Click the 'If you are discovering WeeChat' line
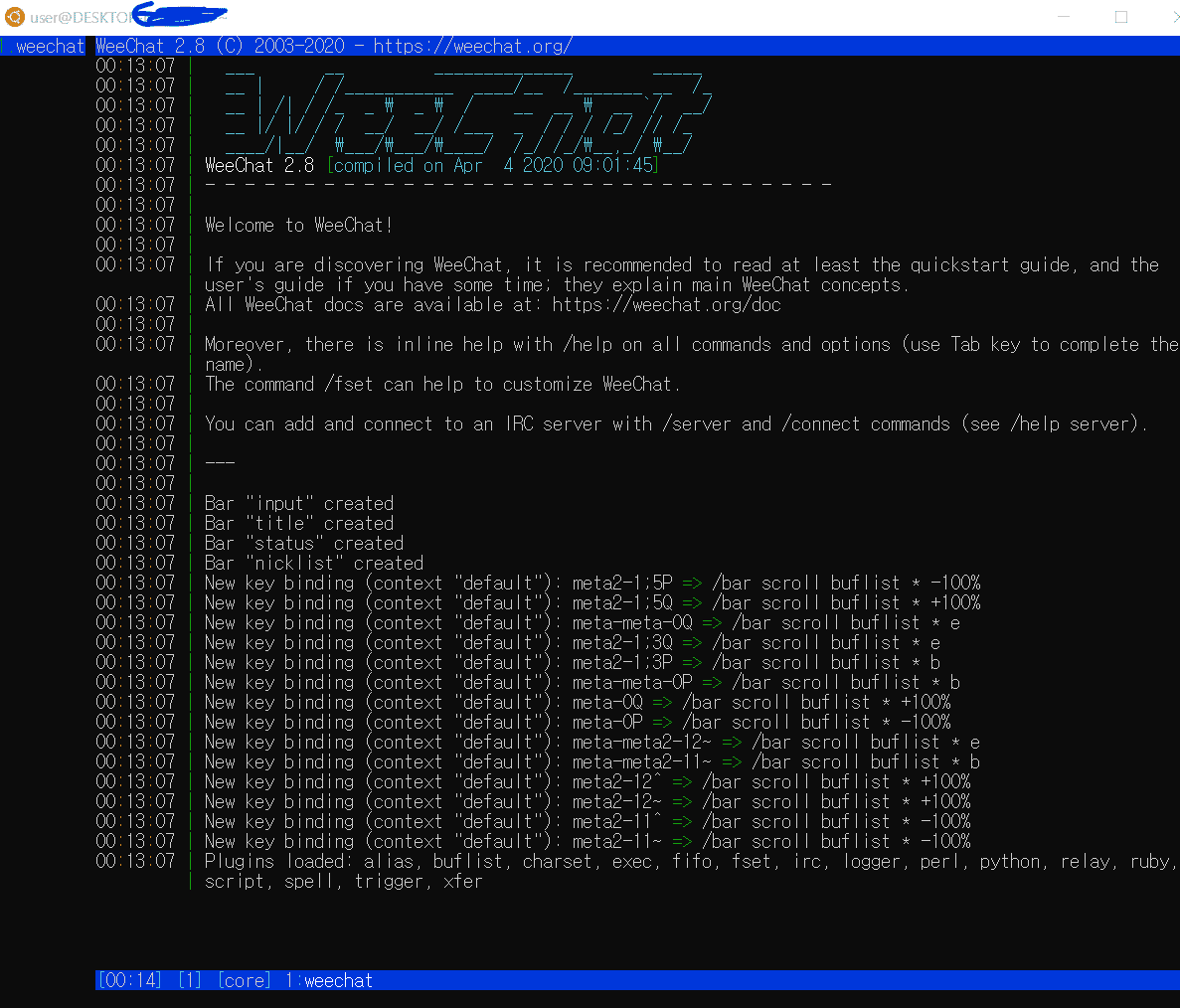1180x1008 pixels. coord(682,265)
